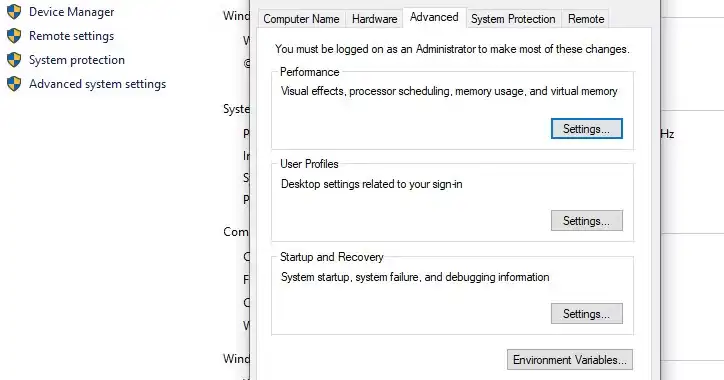Click the Administrator notice text

tap(452, 49)
